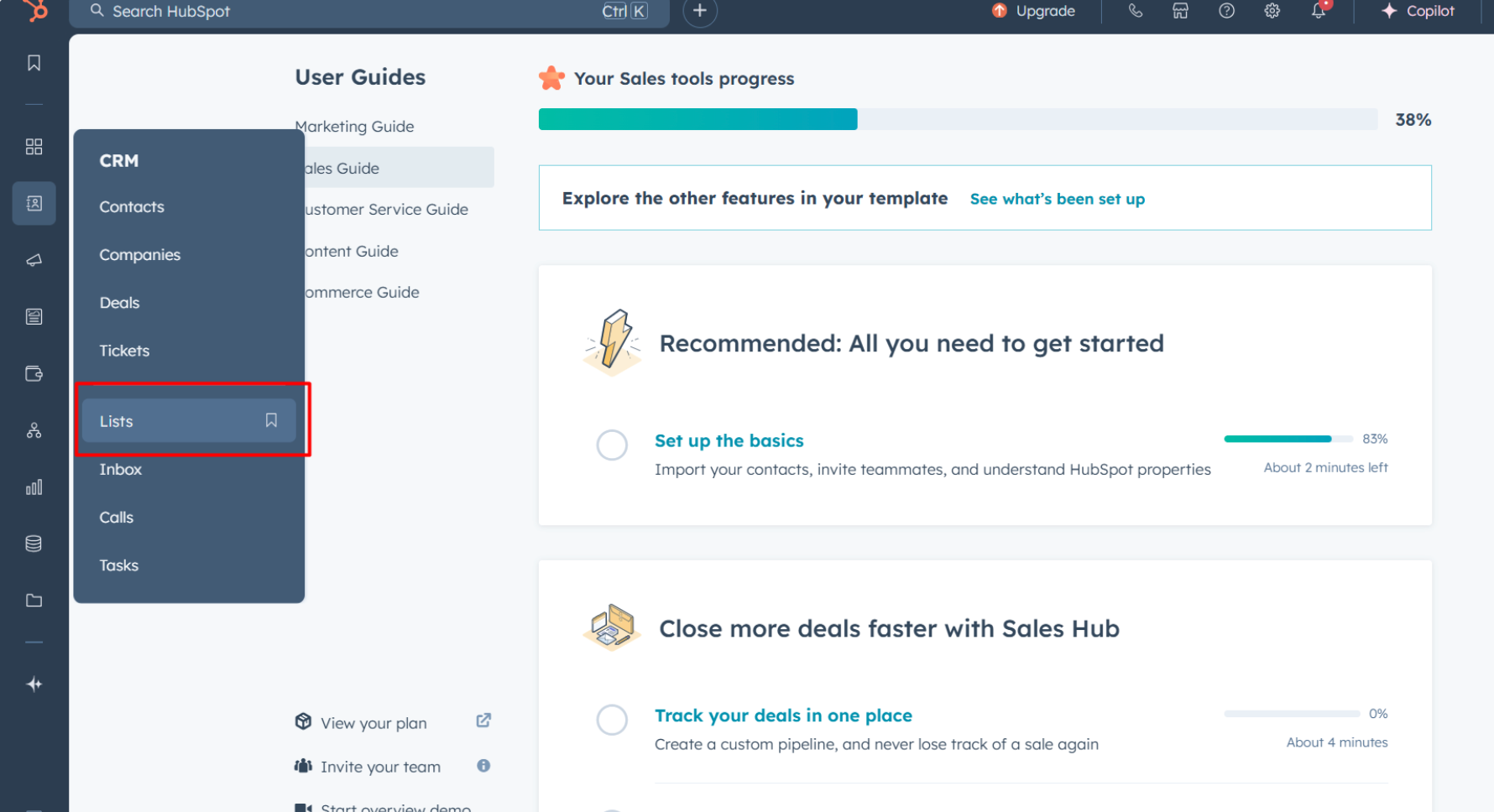The height and width of the screenshot is (812, 1494).
Task: Open the Settings gear icon
Action: (1272, 11)
